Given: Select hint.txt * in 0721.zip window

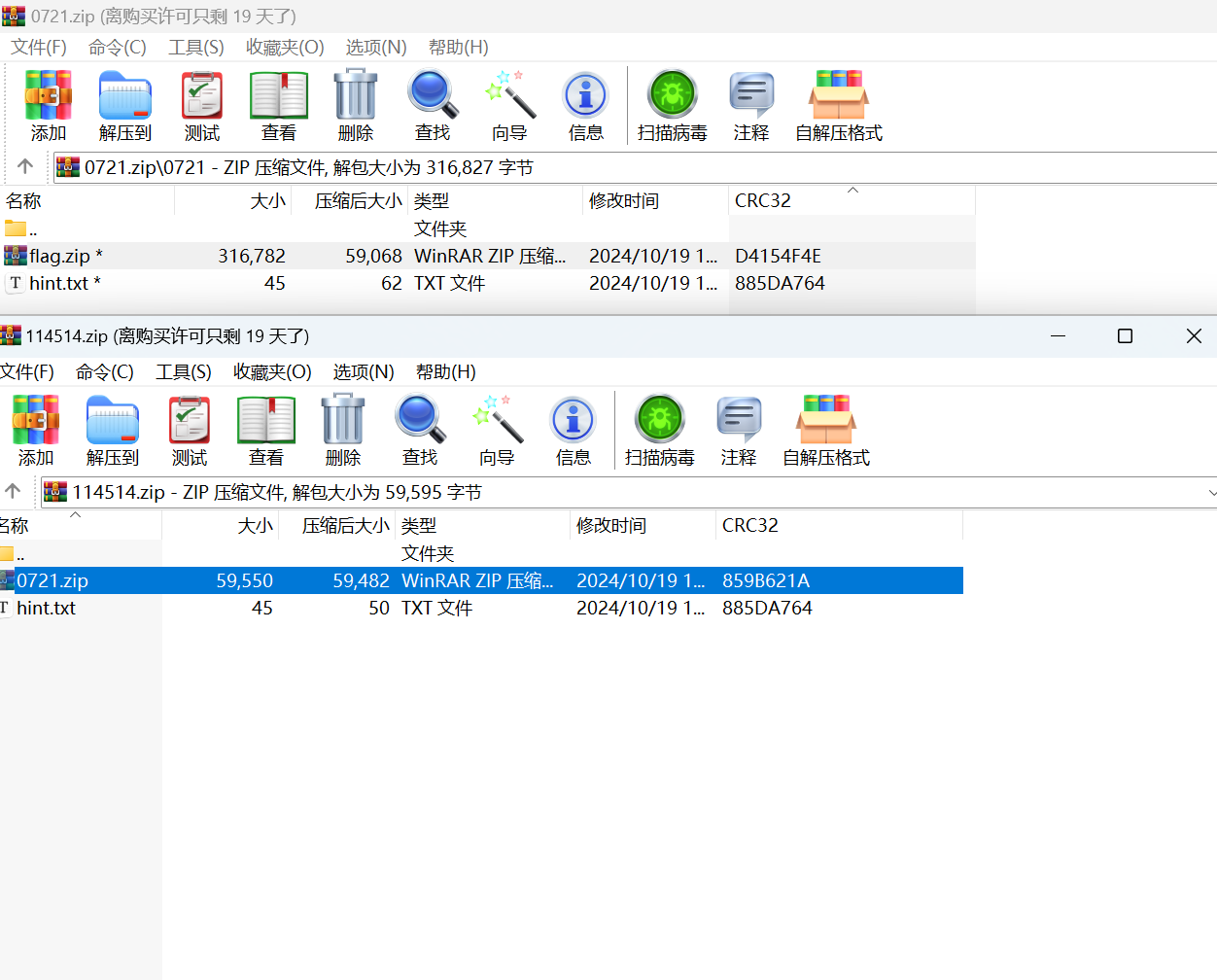Looking at the screenshot, I should 487,283.
